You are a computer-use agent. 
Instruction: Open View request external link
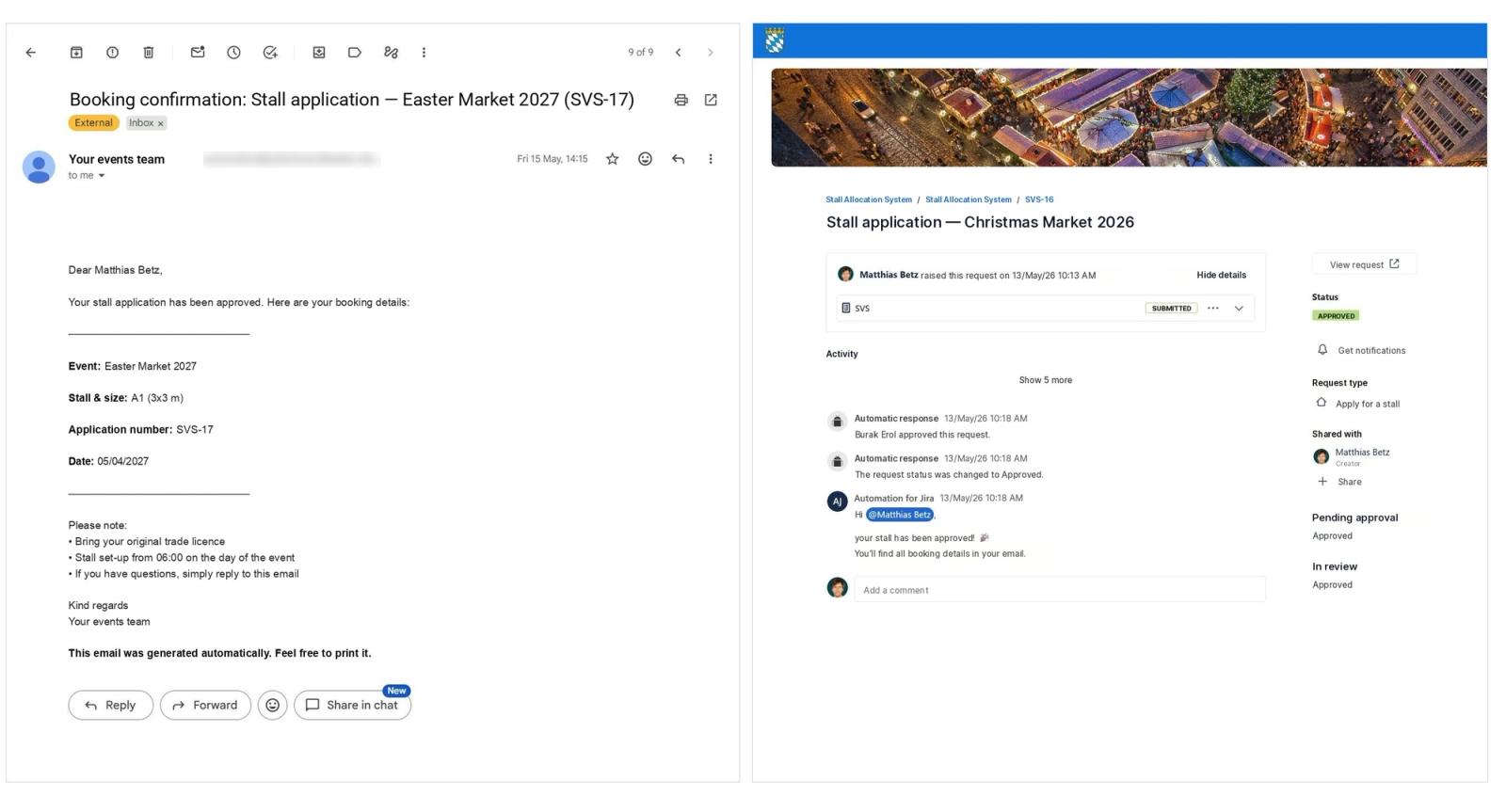click(x=1364, y=264)
